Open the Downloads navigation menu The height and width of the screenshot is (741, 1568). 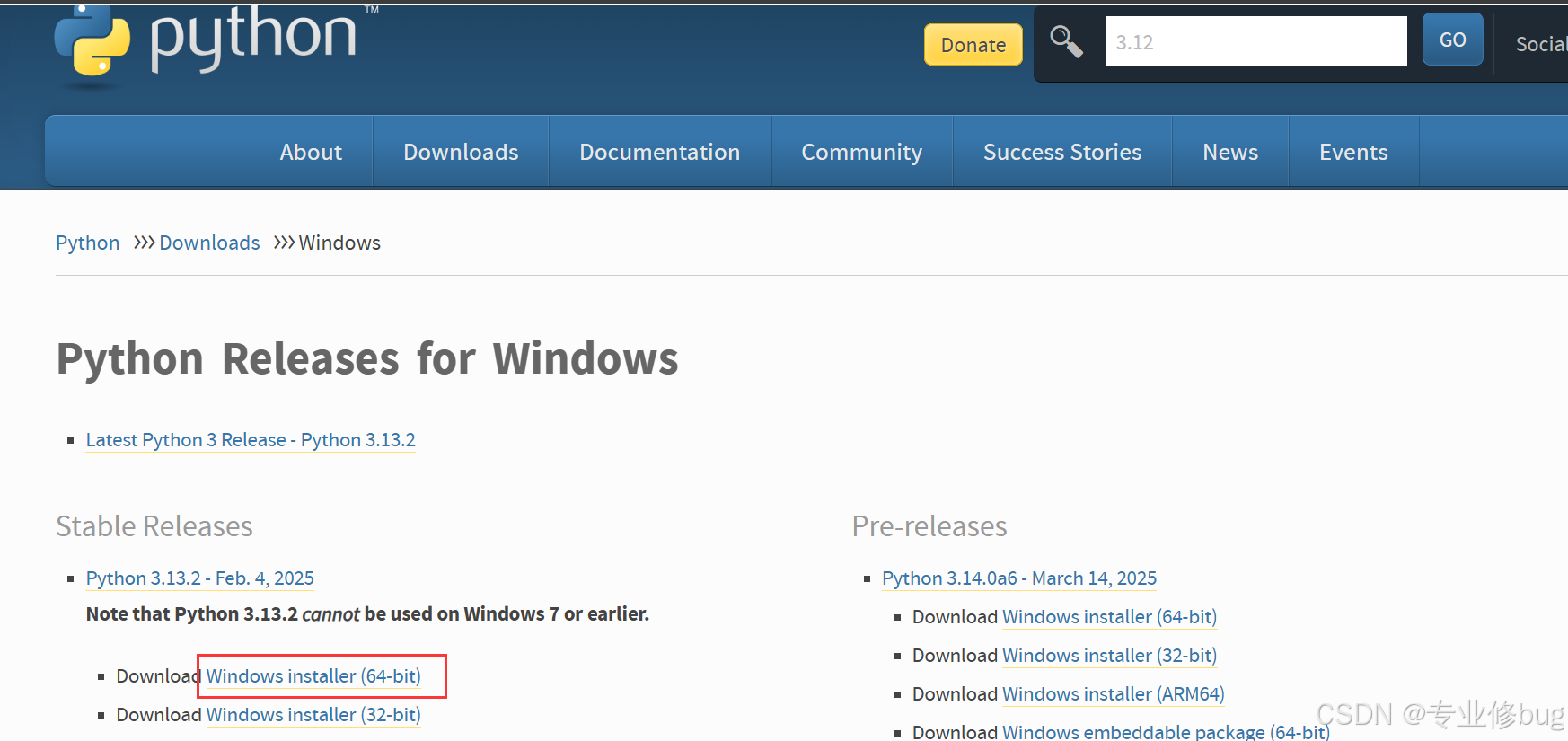[461, 152]
